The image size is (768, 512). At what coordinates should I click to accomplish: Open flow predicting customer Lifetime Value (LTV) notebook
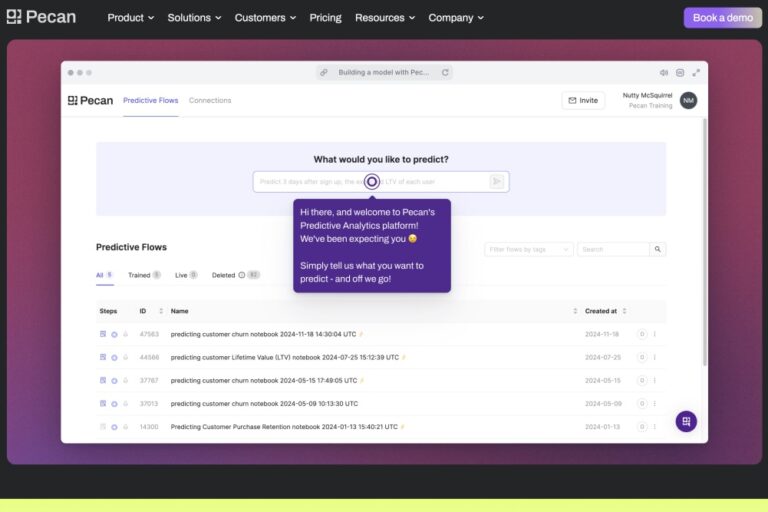tap(285, 357)
